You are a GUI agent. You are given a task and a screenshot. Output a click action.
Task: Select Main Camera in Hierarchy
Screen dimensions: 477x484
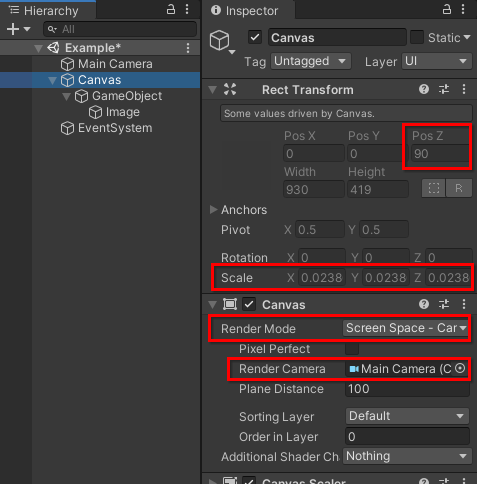click(x=115, y=64)
